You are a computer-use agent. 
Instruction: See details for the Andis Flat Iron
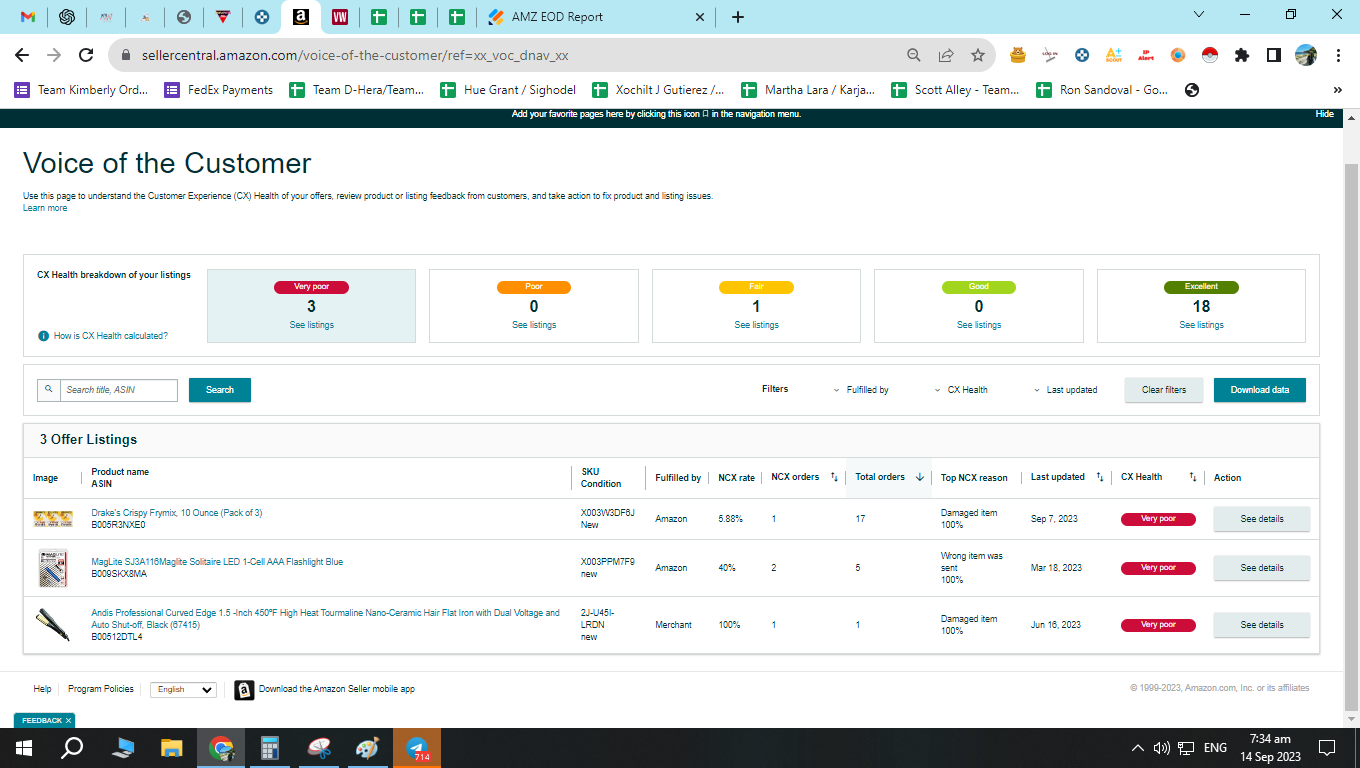pyautogui.click(x=1262, y=625)
